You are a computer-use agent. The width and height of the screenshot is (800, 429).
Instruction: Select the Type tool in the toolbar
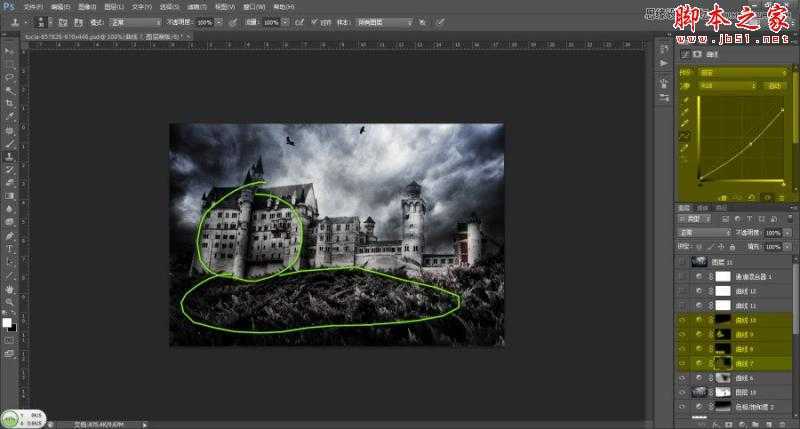[x=9, y=249]
